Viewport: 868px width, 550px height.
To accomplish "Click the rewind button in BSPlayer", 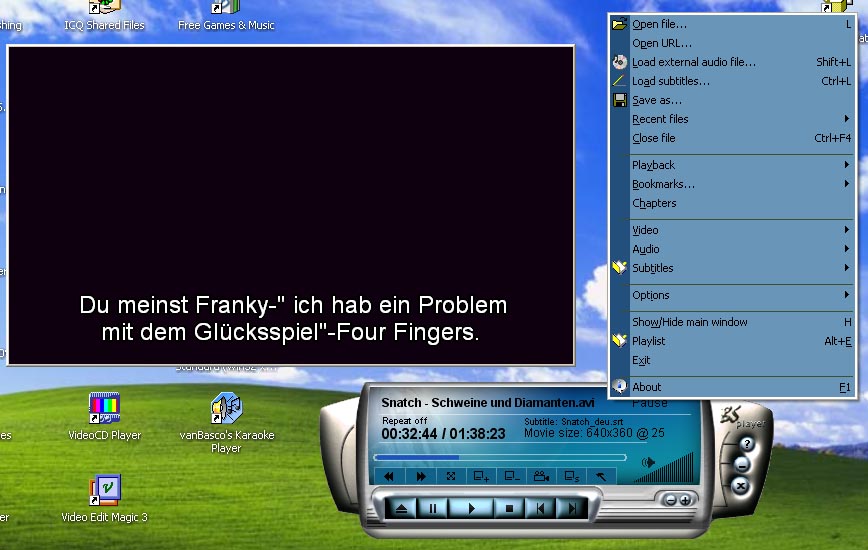I will 389,476.
